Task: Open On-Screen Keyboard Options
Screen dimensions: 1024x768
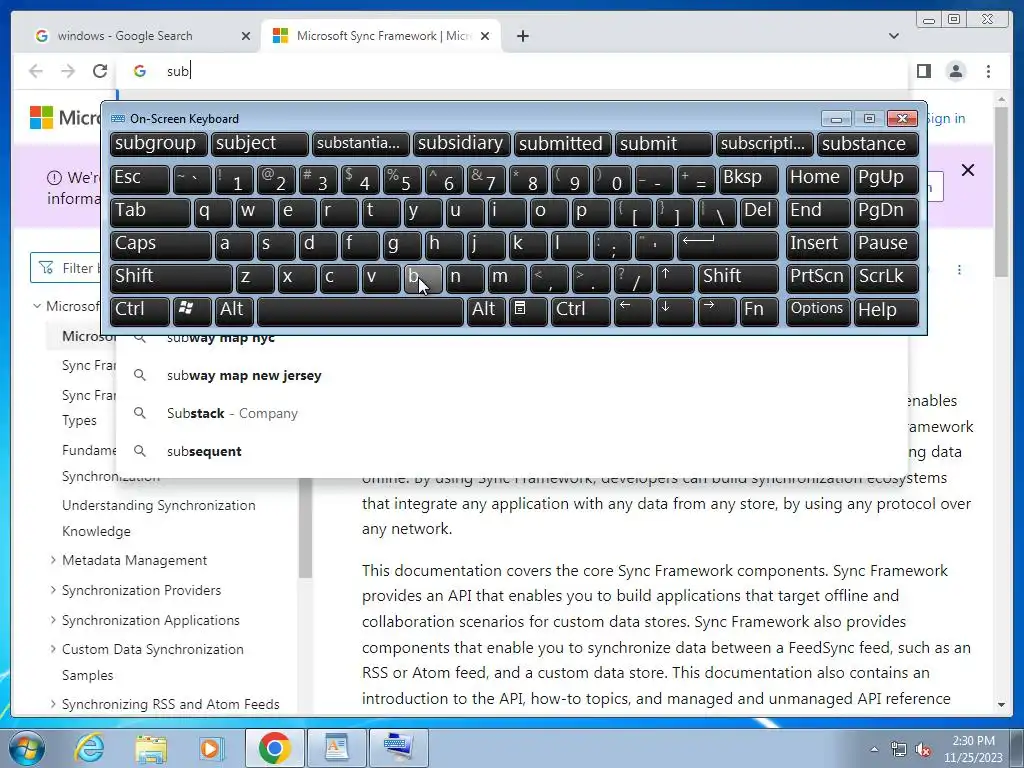Action: pyautogui.click(x=818, y=311)
